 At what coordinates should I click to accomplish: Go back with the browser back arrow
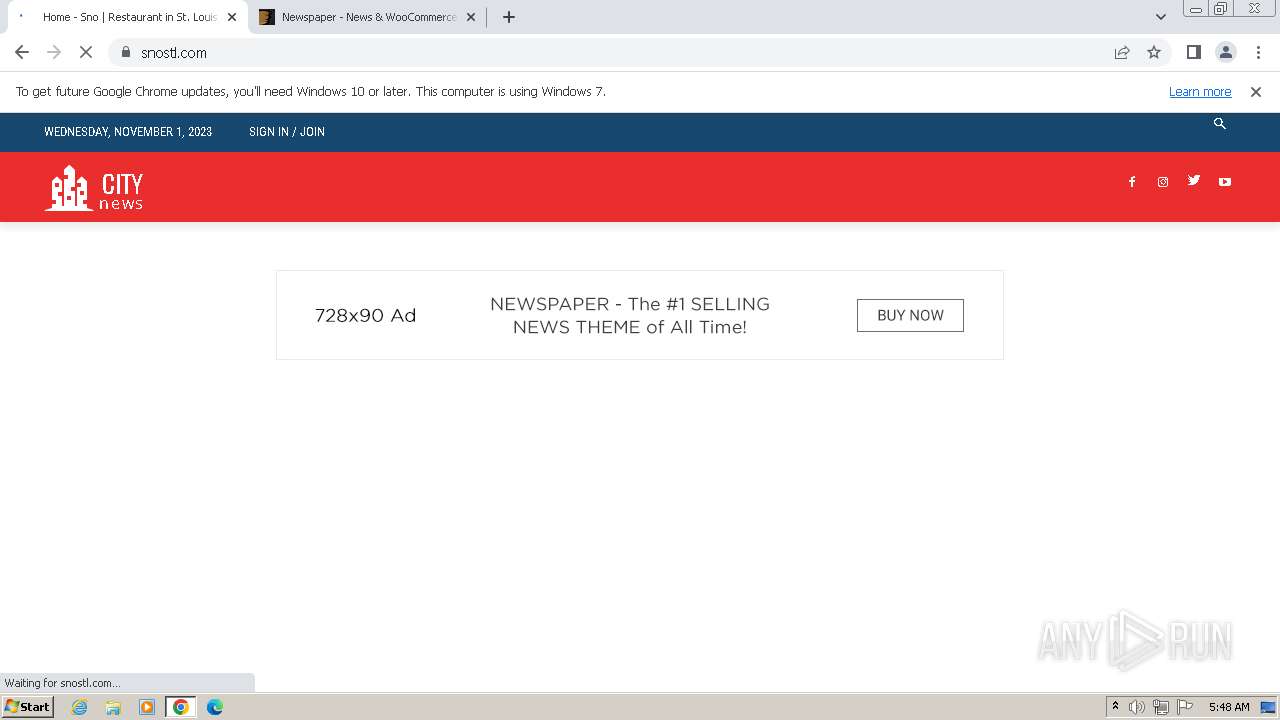coord(22,52)
